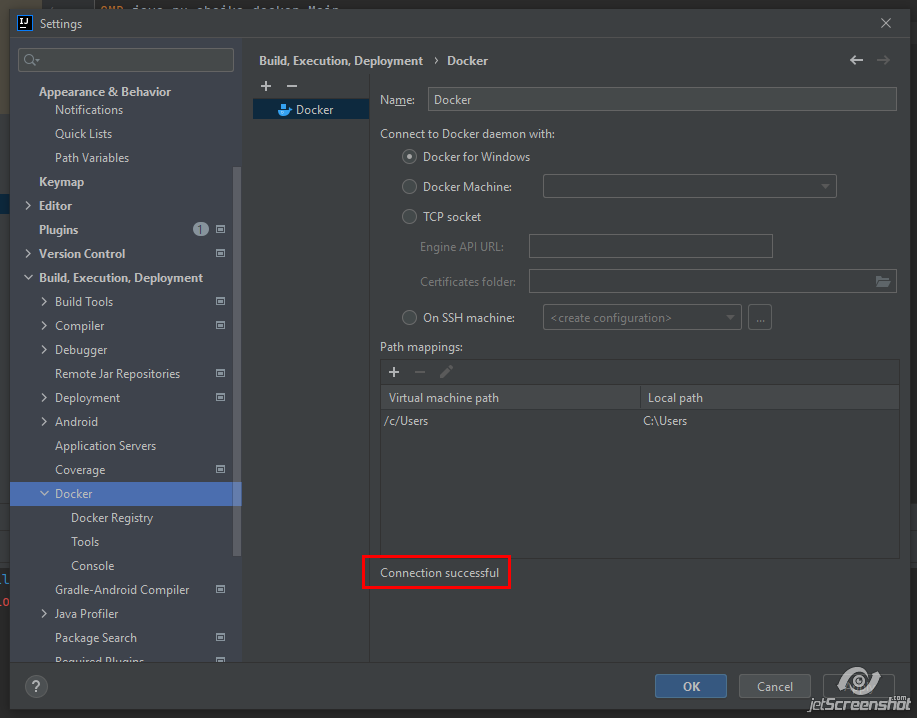Select the Docker Machine radio option
This screenshot has height=718, width=917.
pos(409,187)
